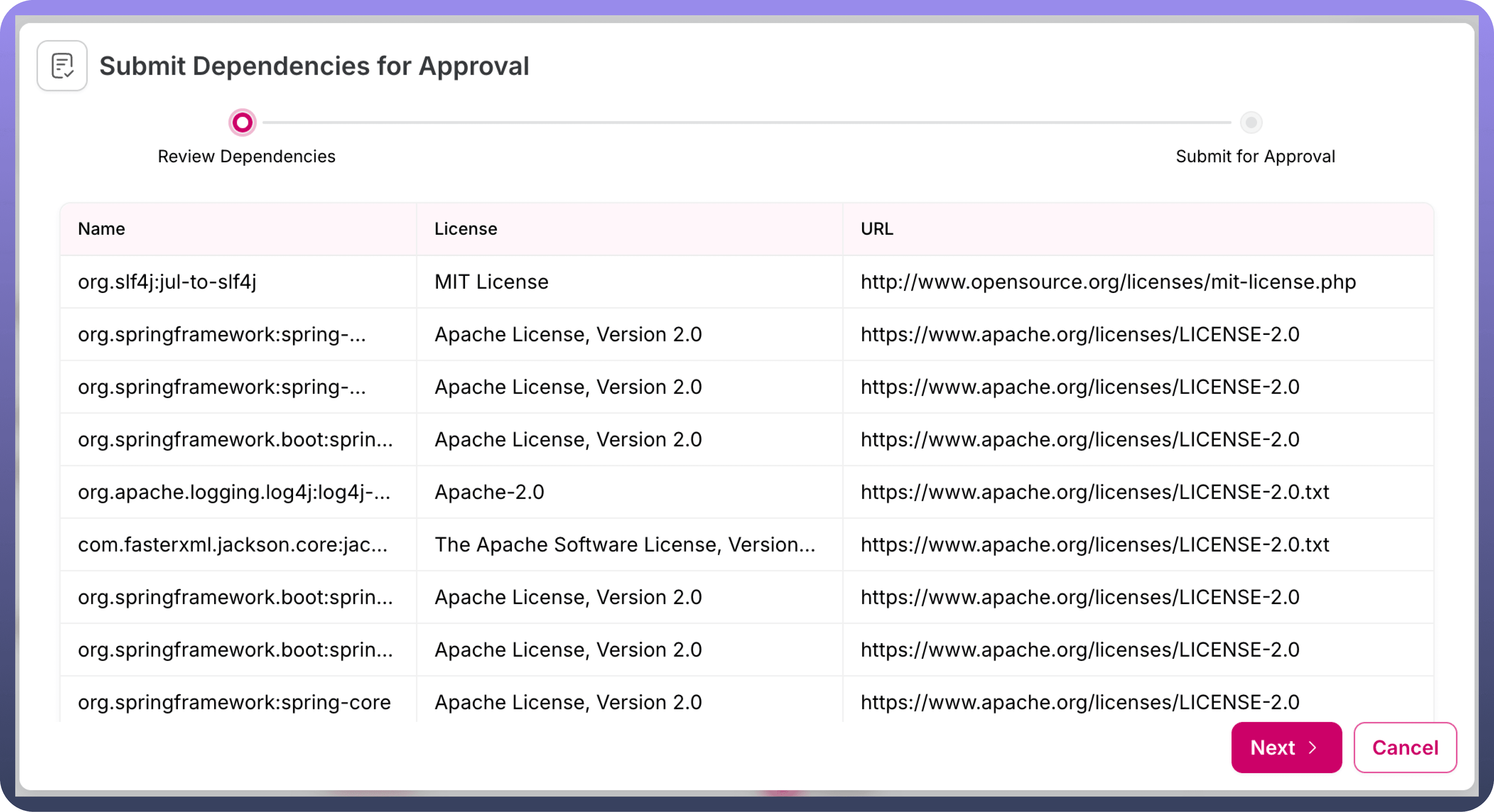The image size is (1494, 812).
Task: Click the document checklist icon beside the title
Action: click(62, 66)
